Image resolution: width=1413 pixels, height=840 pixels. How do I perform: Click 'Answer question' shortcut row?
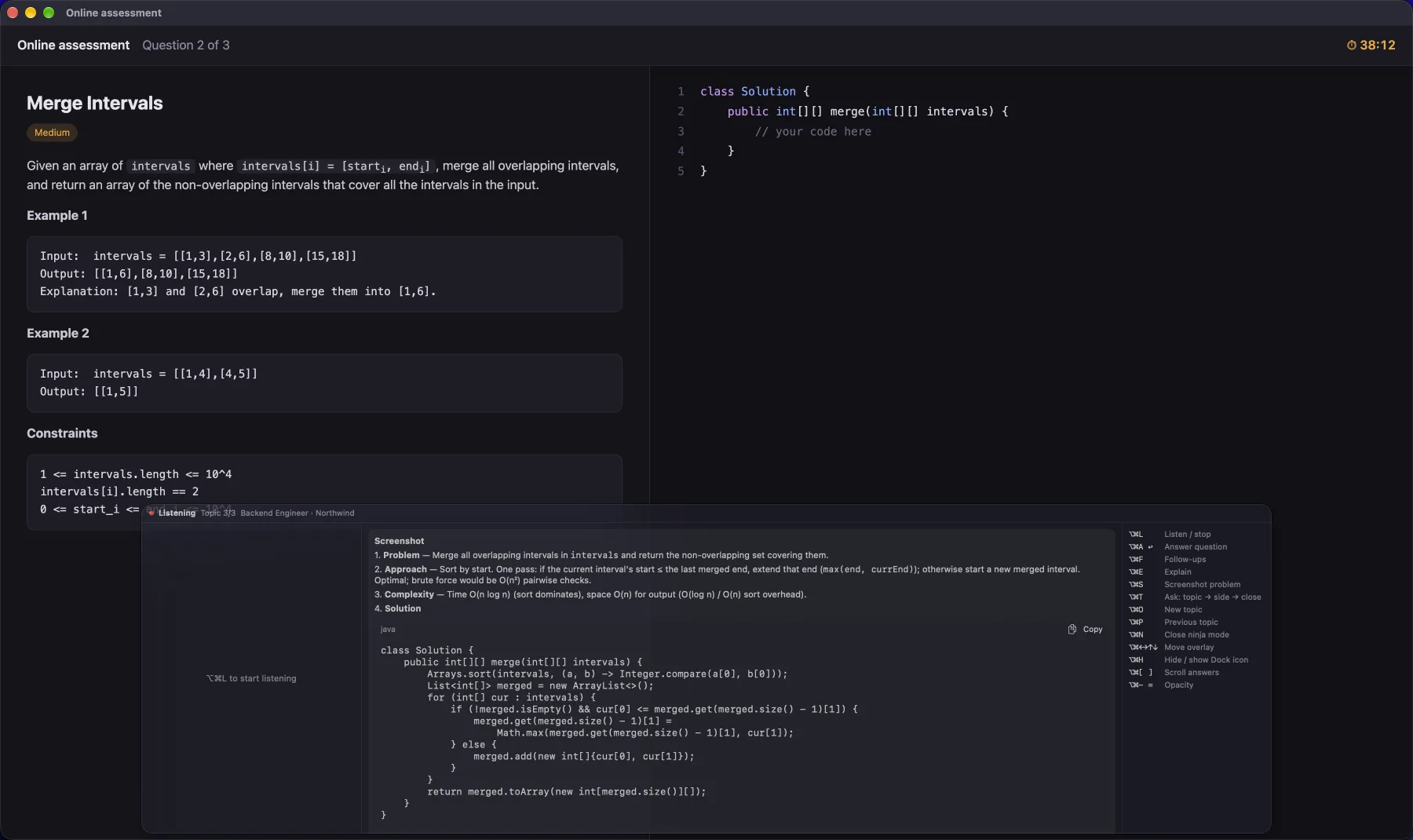pos(1196,547)
